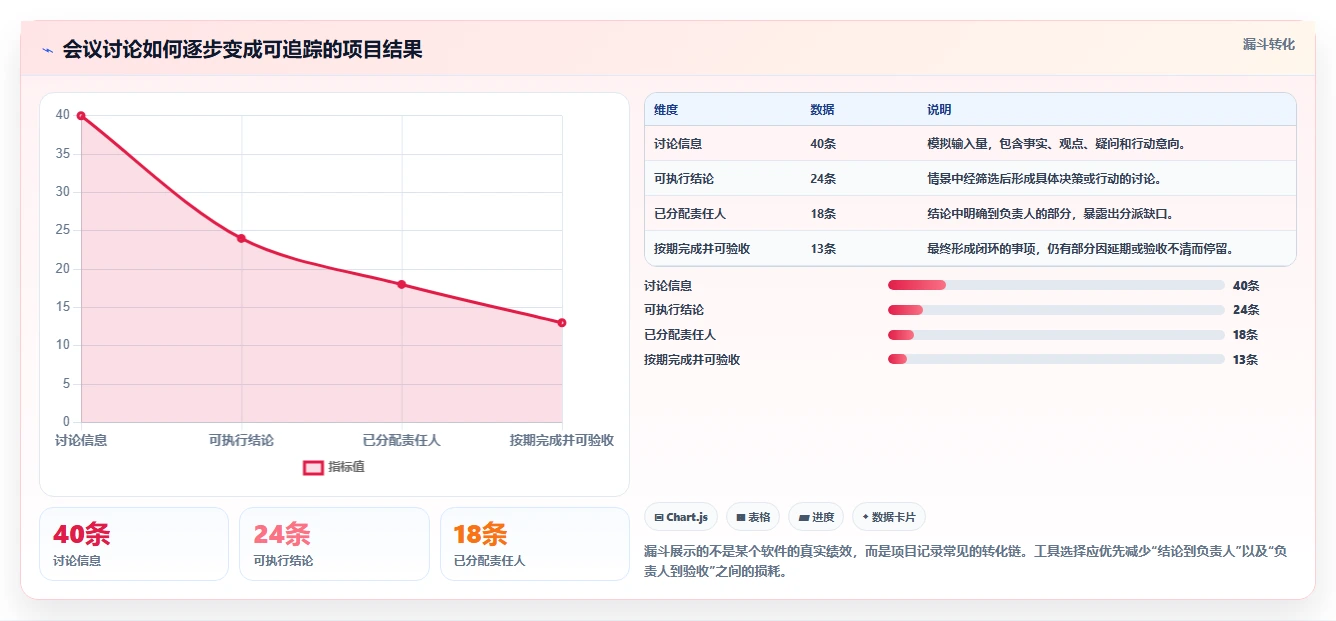Select the 进度 tag chip

tap(816, 517)
